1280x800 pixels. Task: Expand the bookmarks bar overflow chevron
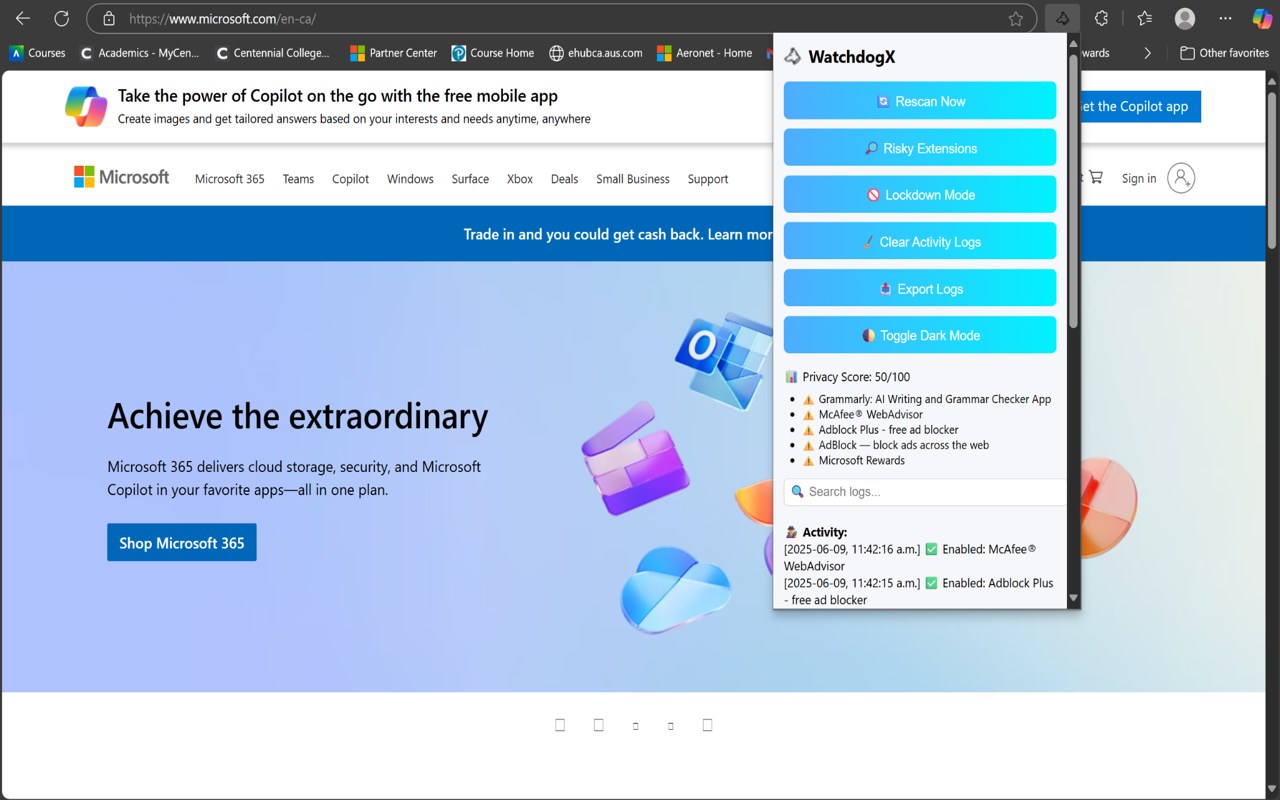1147,53
